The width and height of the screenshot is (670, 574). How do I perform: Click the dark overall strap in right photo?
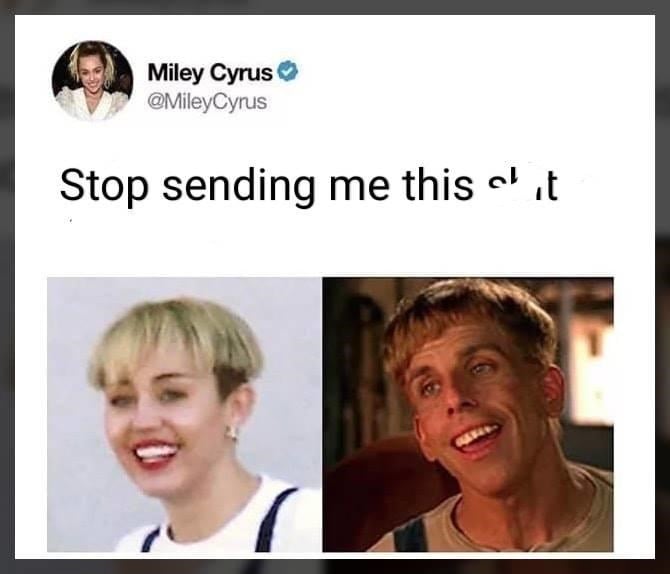click(409, 534)
